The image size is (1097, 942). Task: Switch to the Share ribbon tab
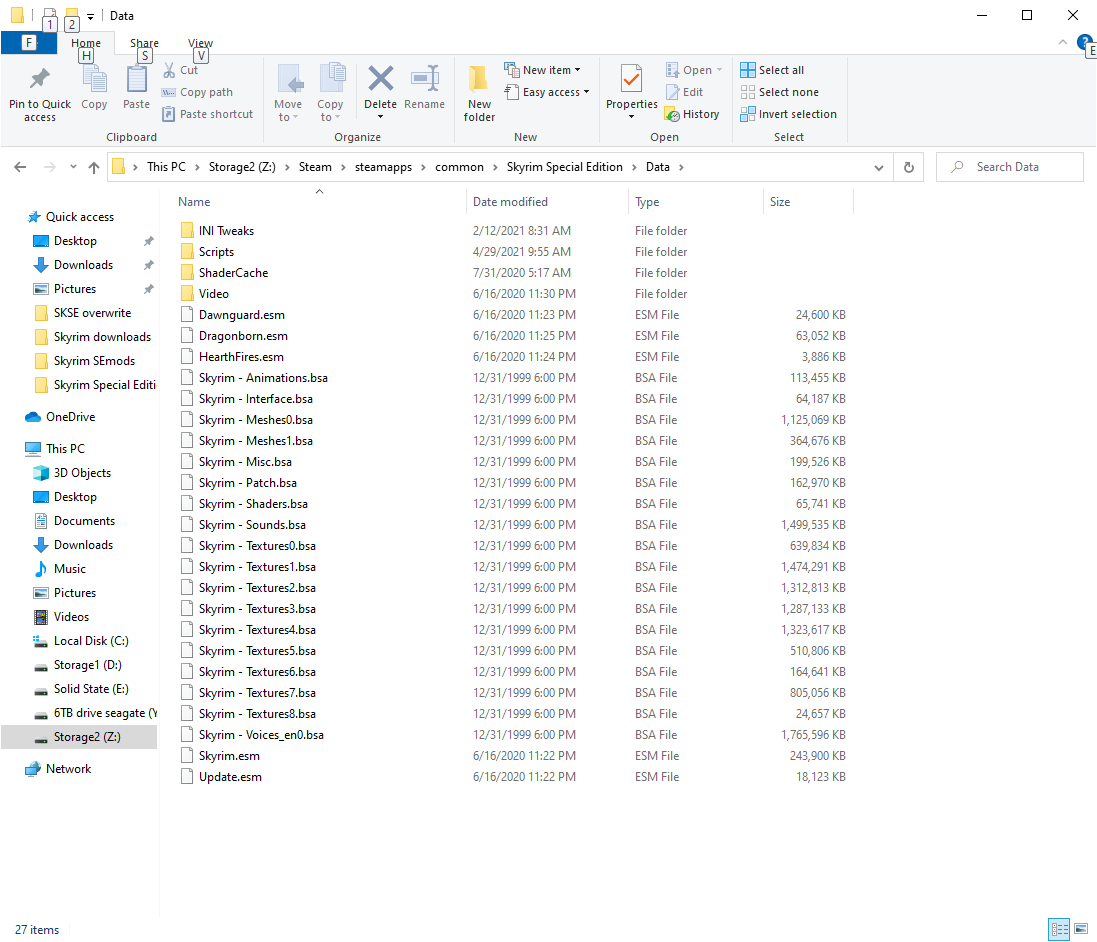144,43
